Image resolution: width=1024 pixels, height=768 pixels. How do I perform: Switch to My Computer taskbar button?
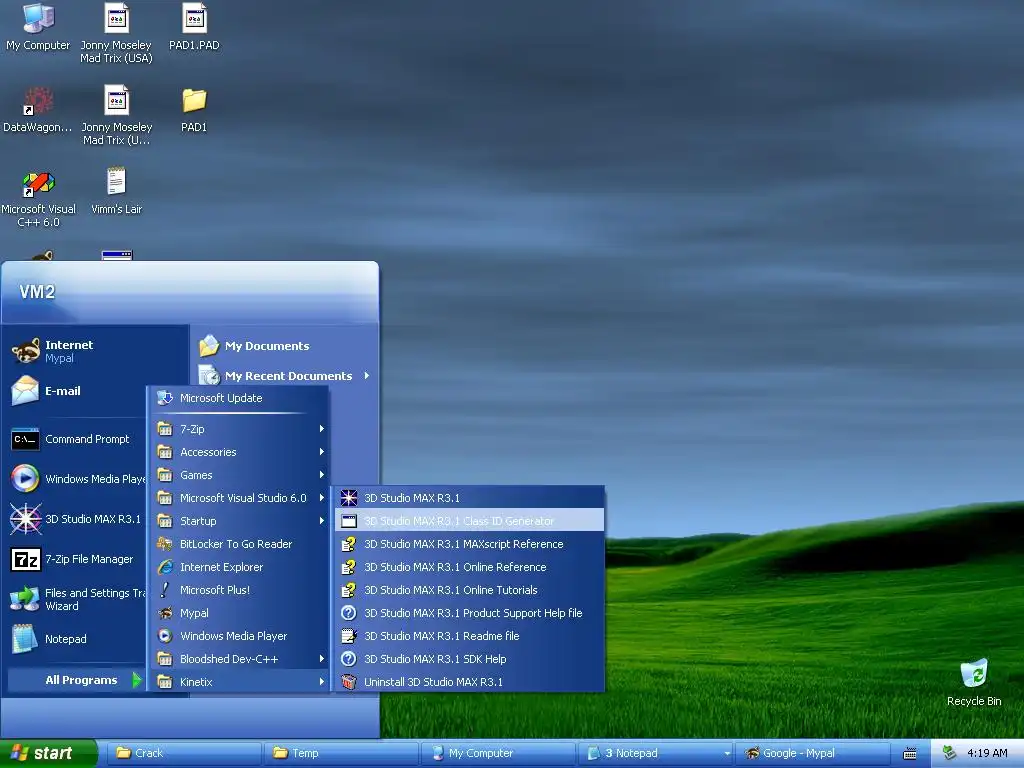tap(498, 753)
